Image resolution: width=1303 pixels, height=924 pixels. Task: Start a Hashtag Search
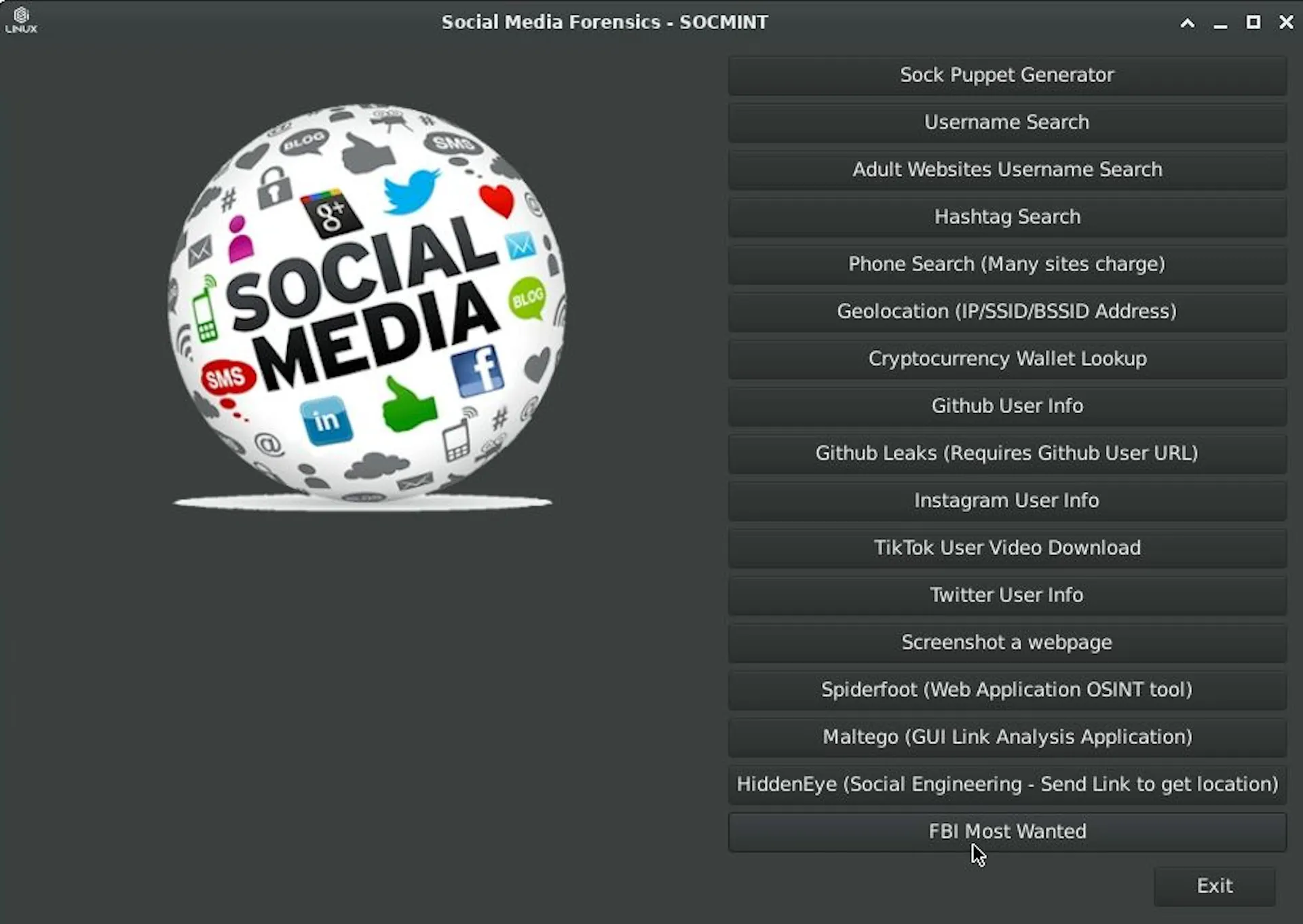click(1007, 217)
